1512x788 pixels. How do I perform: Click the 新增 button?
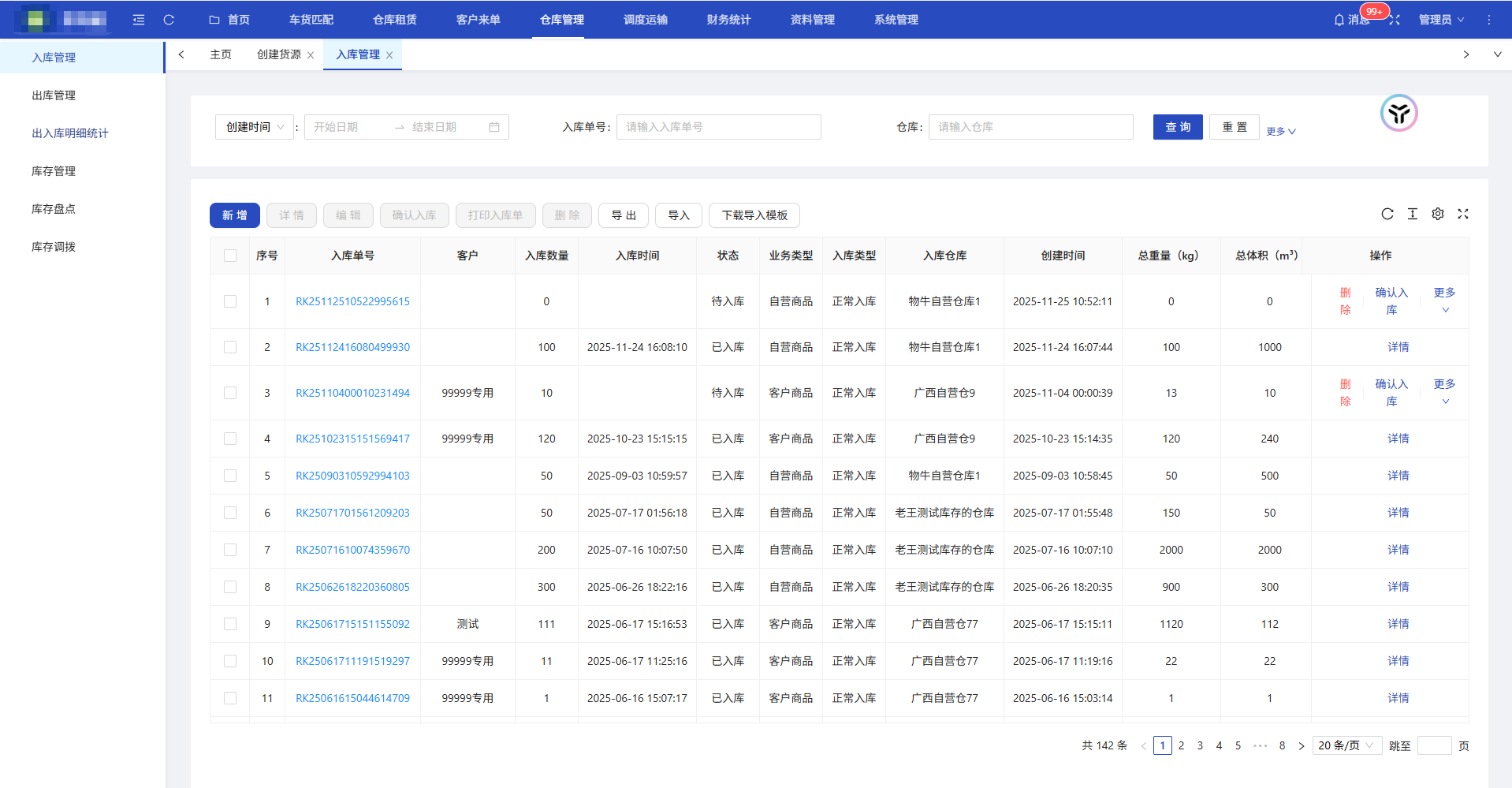pos(234,215)
